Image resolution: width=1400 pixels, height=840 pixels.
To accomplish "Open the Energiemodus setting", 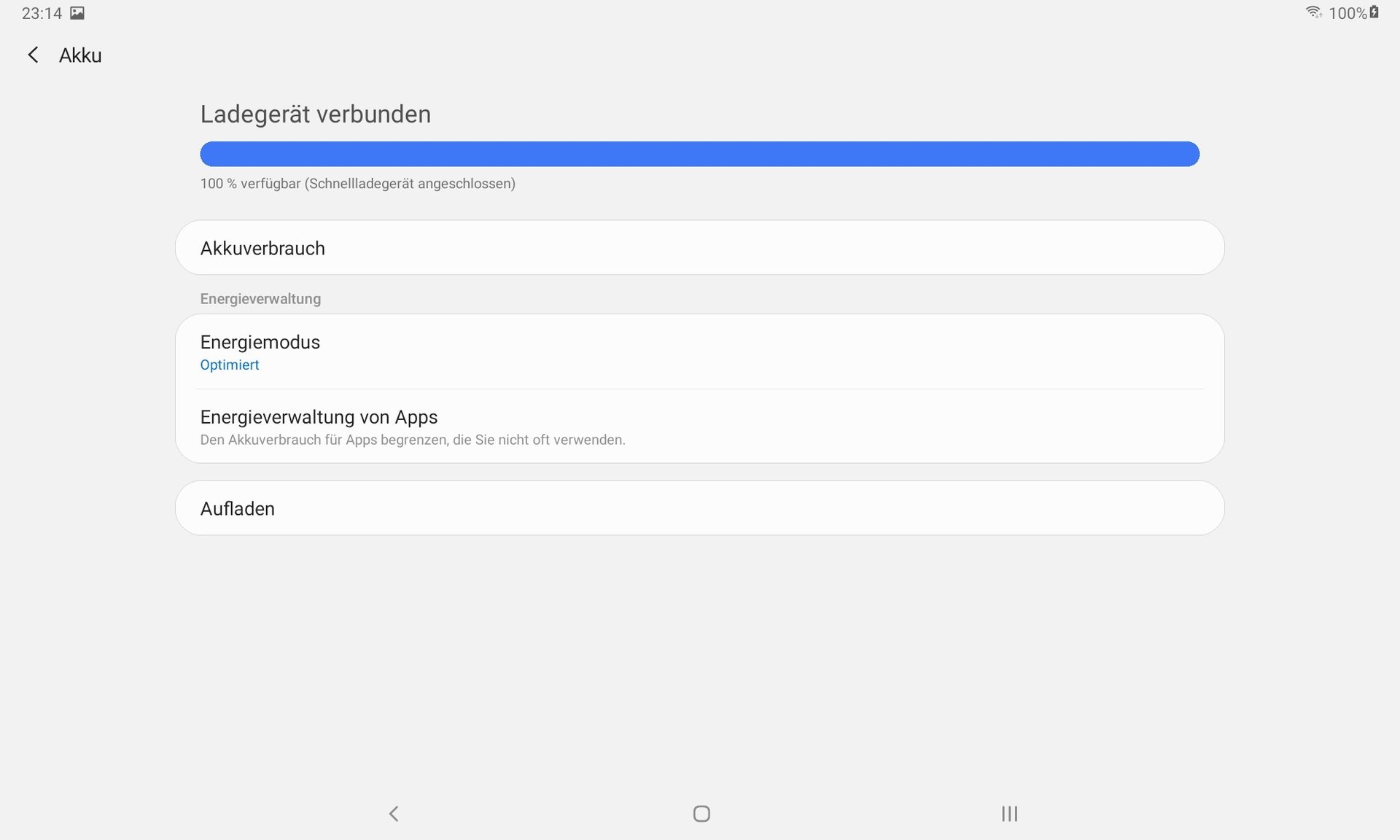I will pyautogui.click(x=699, y=351).
